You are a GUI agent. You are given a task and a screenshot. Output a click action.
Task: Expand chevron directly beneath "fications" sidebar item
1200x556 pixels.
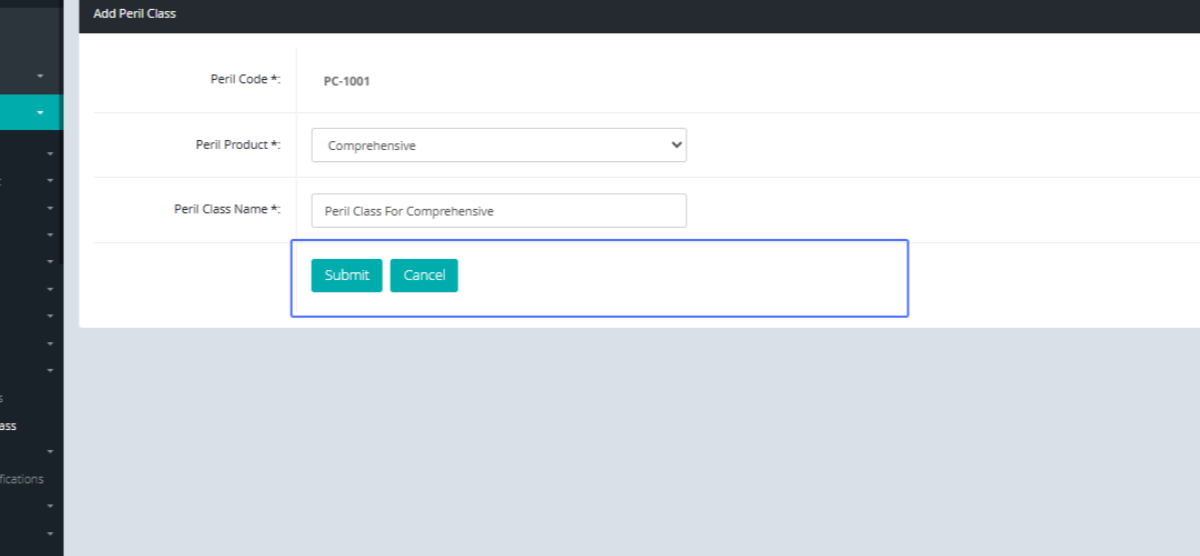click(x=50, y=506)
